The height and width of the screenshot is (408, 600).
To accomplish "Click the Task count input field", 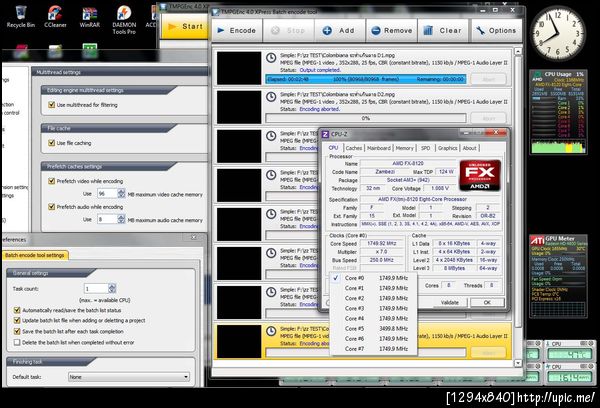I will (96, 289).
